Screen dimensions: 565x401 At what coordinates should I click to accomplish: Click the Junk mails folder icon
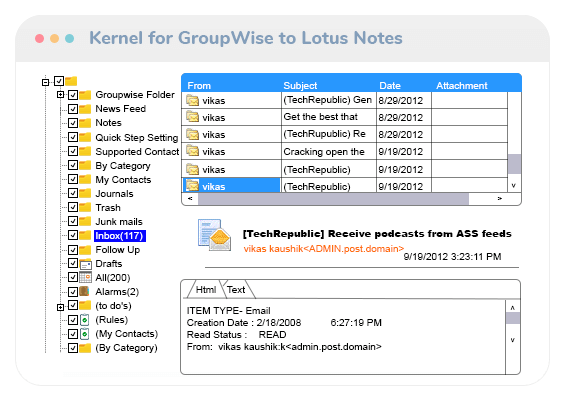pos(85,222)
